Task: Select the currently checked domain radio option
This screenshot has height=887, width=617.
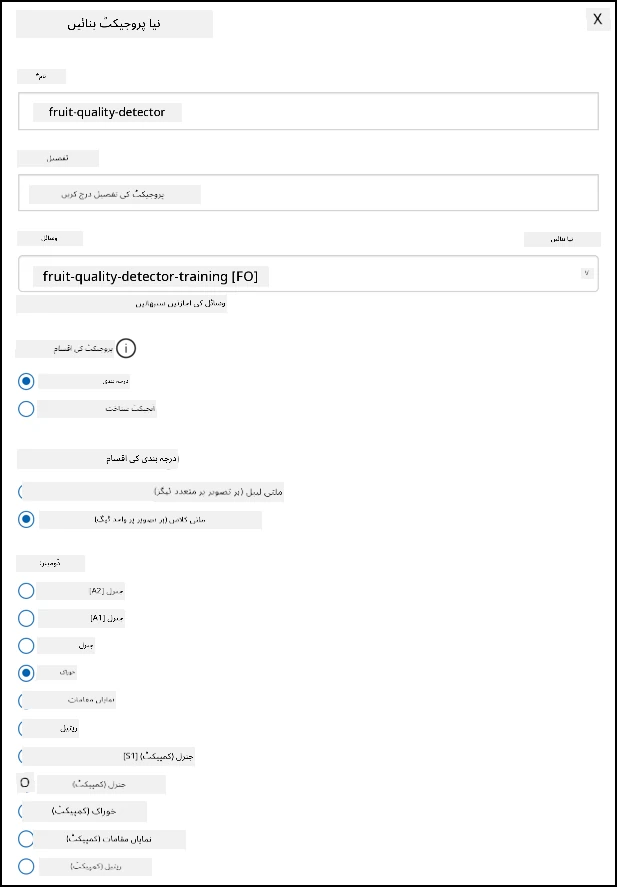Action: point(26,673)
